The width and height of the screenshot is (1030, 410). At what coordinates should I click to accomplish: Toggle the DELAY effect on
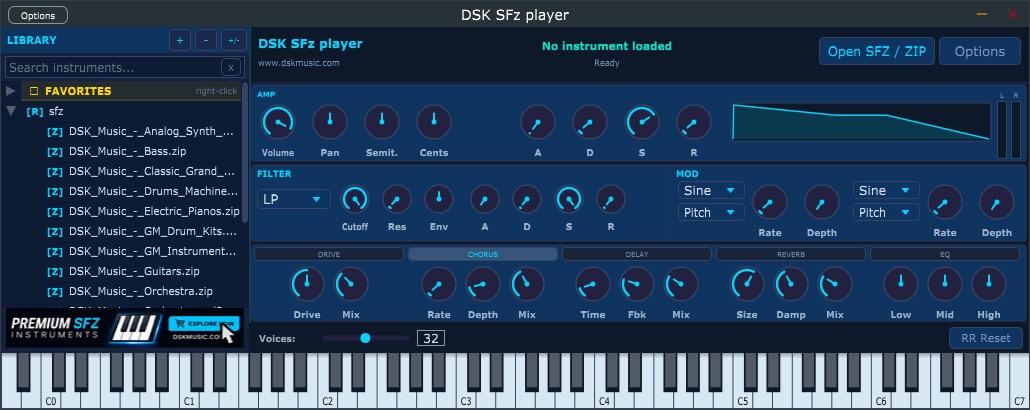pos(637,254)
